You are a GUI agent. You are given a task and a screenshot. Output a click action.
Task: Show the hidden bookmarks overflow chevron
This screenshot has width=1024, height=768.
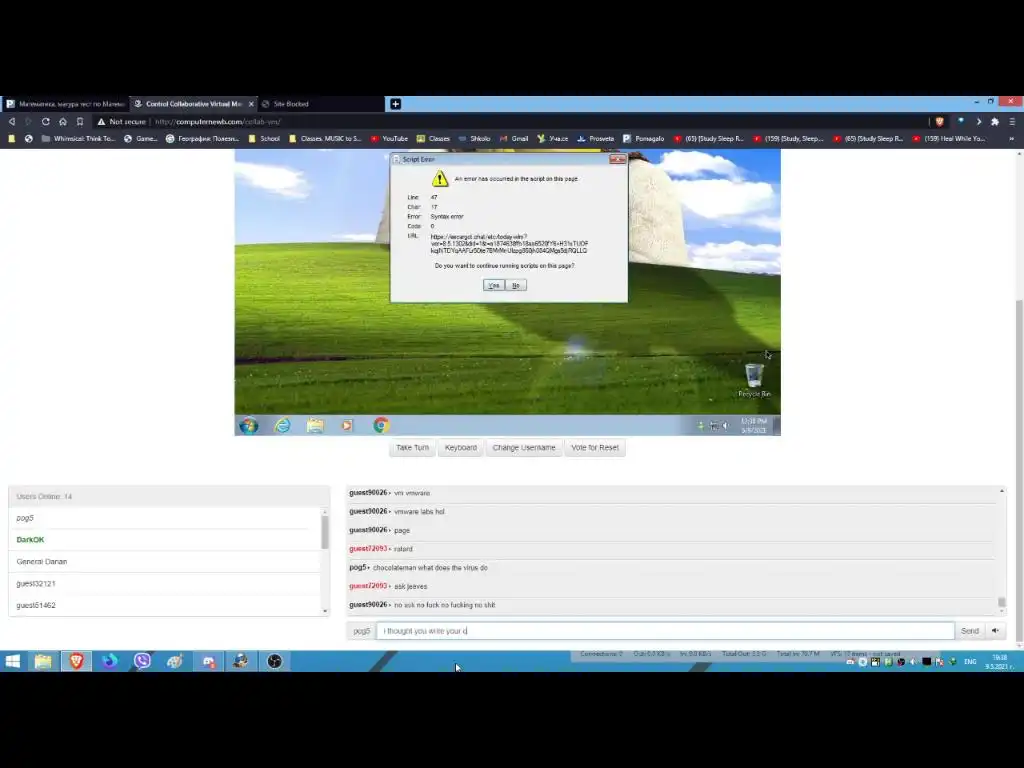click(1012, 138)
